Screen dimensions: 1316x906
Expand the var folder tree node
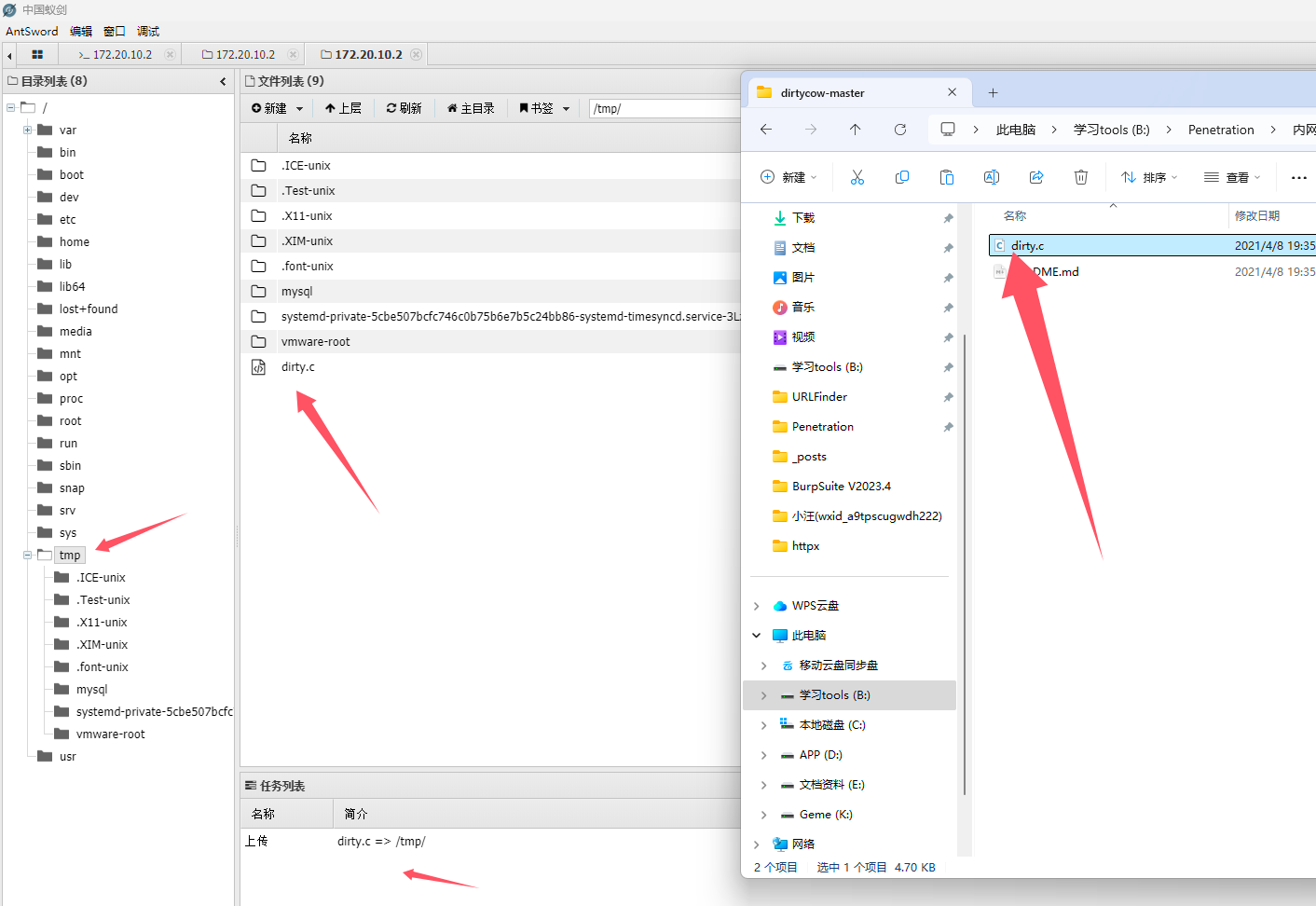point(27,130)
